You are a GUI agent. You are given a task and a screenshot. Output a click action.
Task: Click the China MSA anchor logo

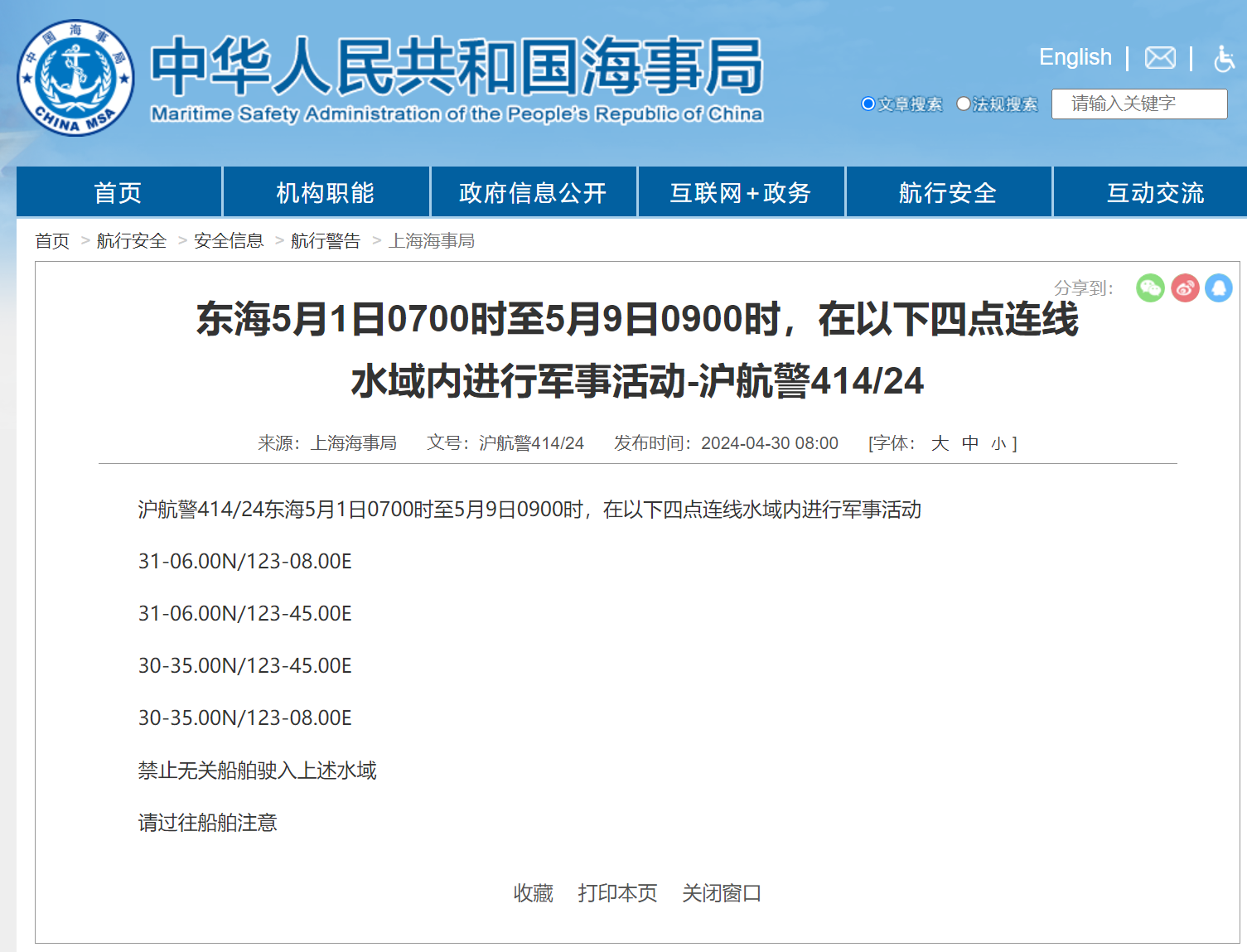click(x=75, y=78)
